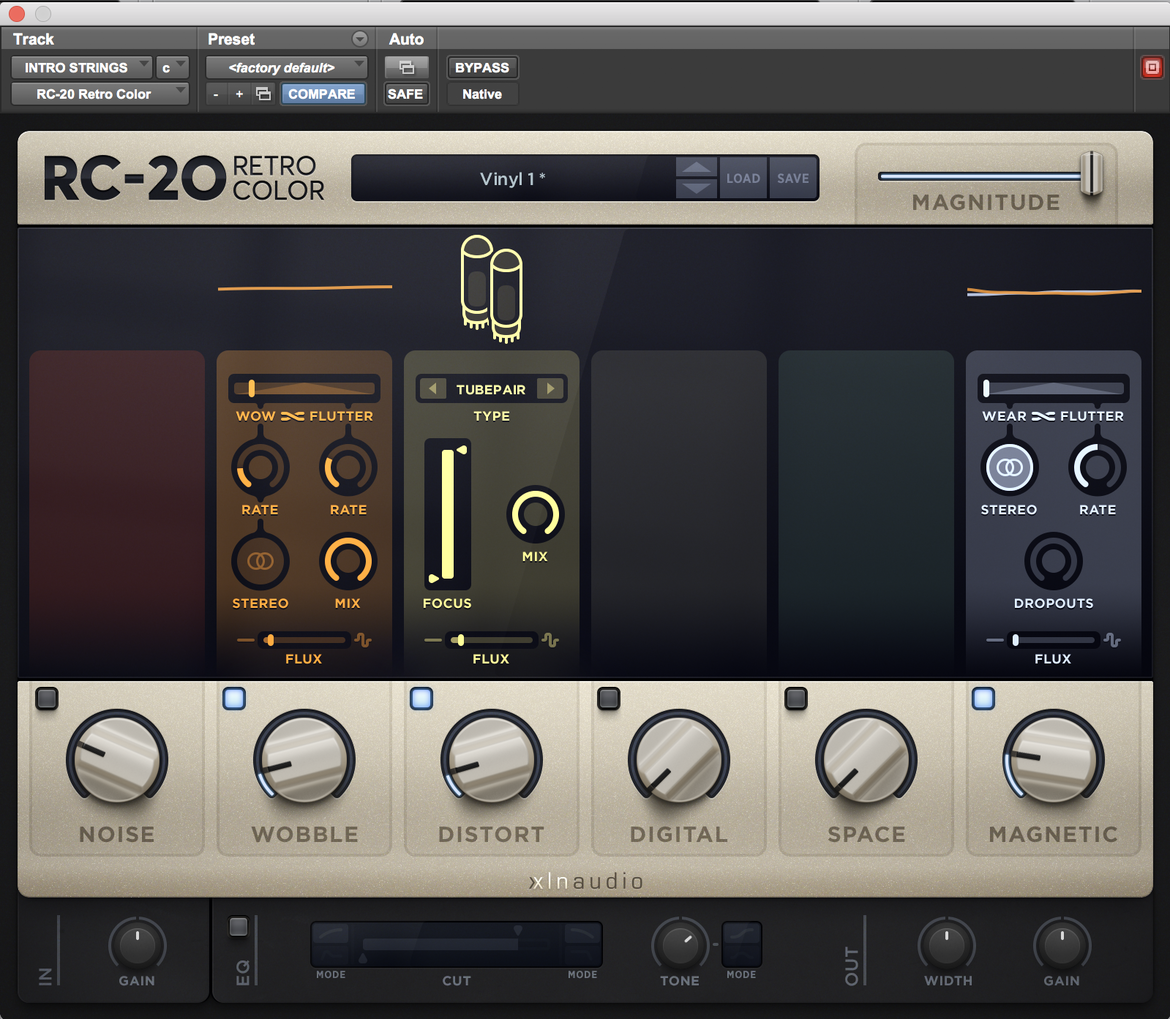1170x1019 pixels.
Task: Click the COMPARE button
Action: [x=322, y=94]
